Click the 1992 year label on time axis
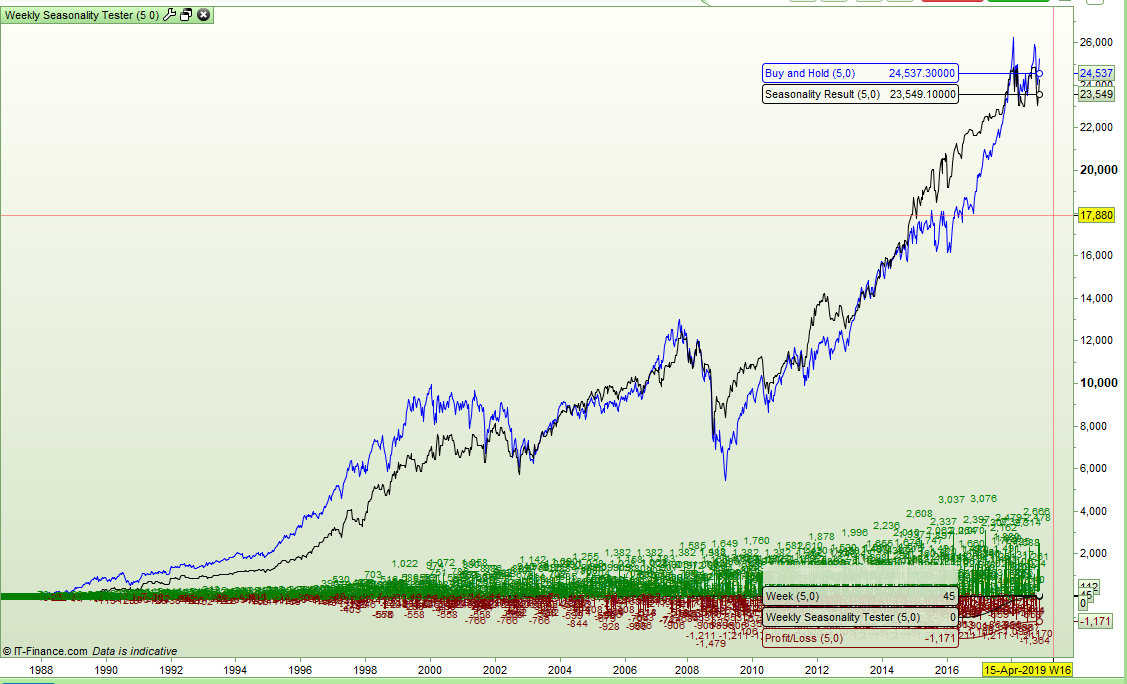 [x=171, y=670]
